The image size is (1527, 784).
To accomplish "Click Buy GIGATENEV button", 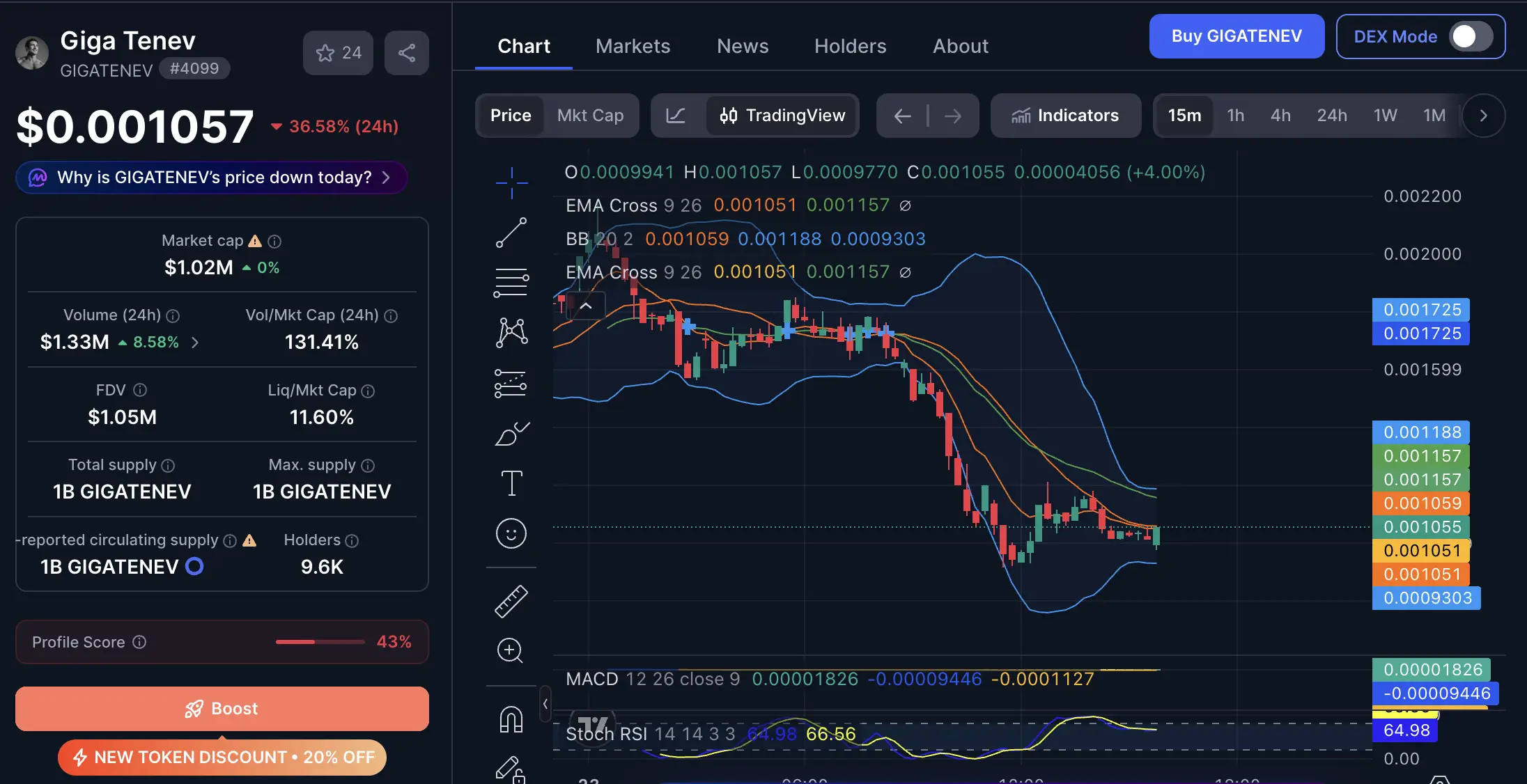I will click(x=1237, y=36).
